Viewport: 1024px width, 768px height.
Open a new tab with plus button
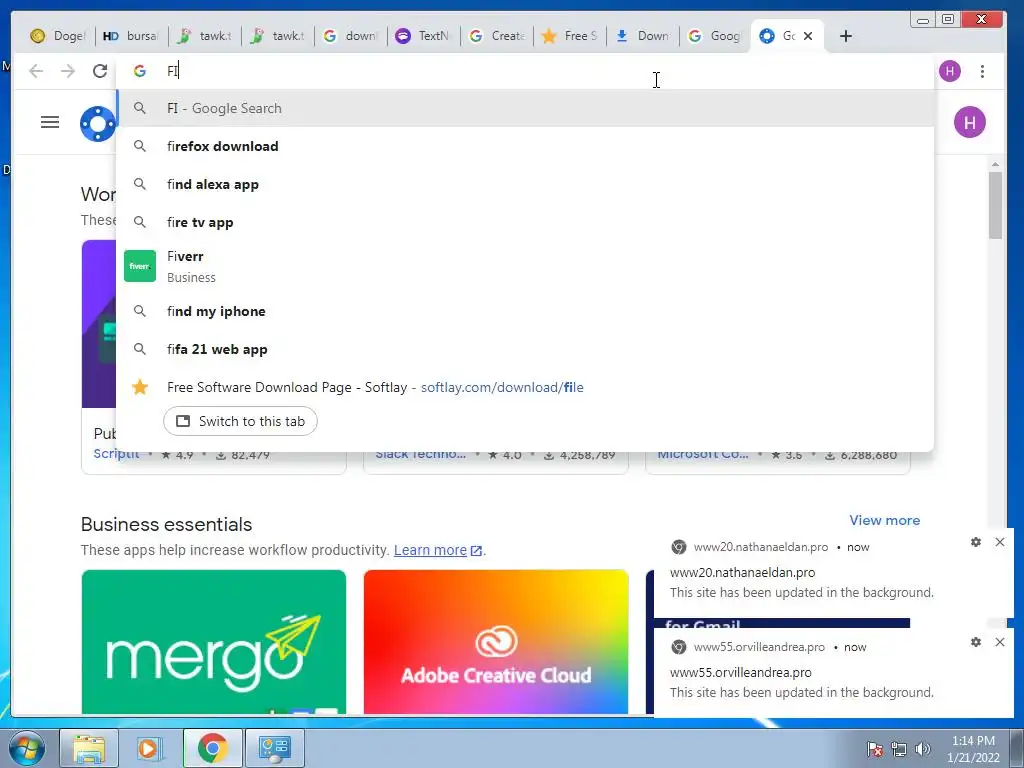pos(846,36)
